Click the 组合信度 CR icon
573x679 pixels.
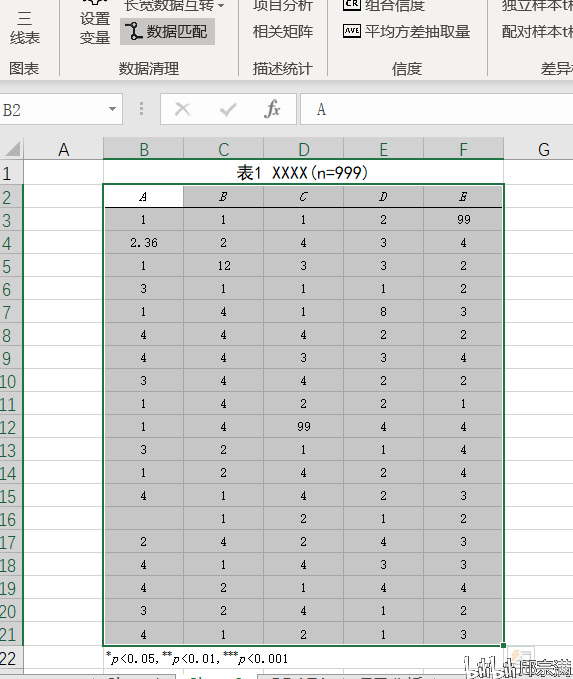[351, 5]
